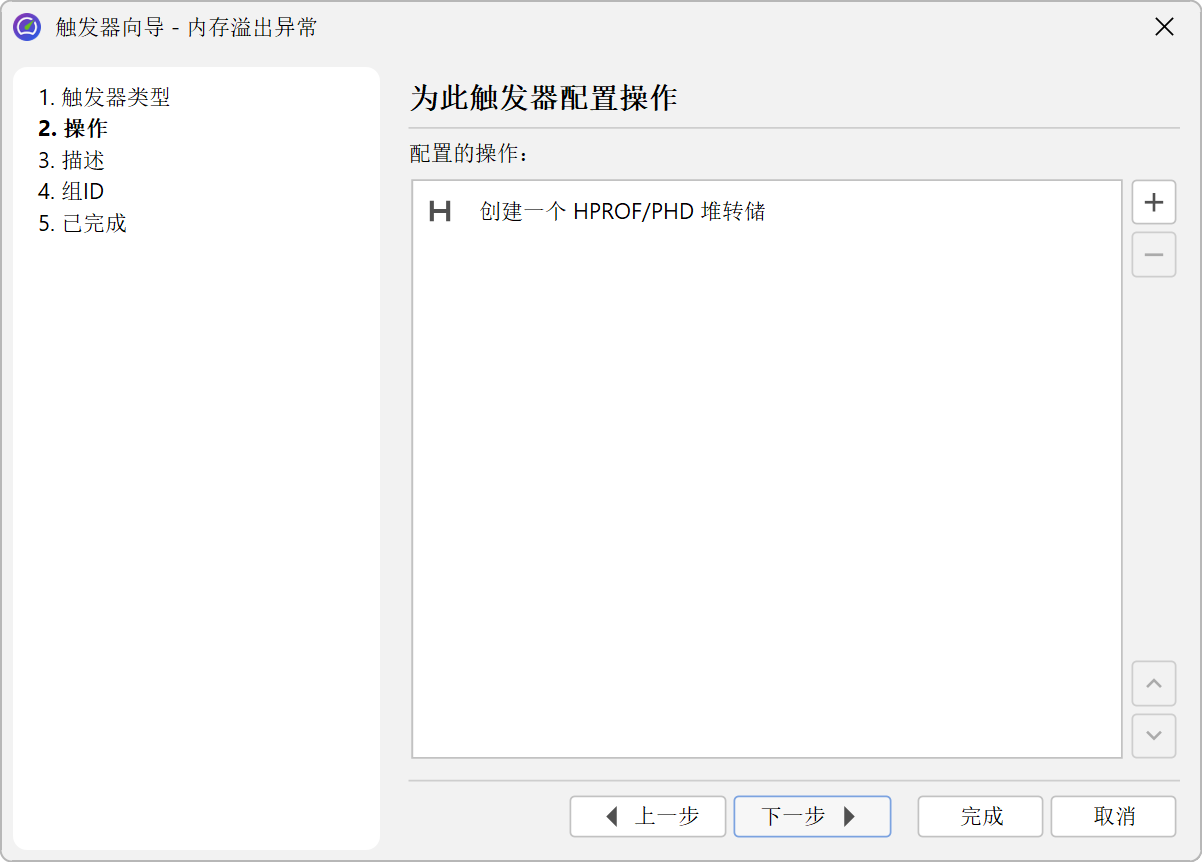Go back with 上一步 button
Screen dimensions: 1202x862
(x=648, y=816)
